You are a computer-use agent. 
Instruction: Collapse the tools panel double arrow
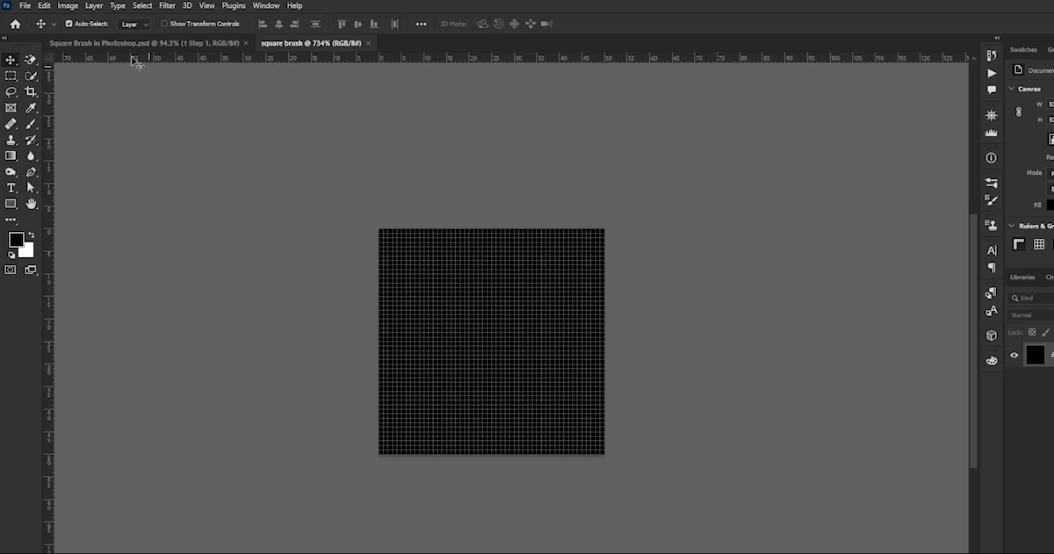(5, 38)
